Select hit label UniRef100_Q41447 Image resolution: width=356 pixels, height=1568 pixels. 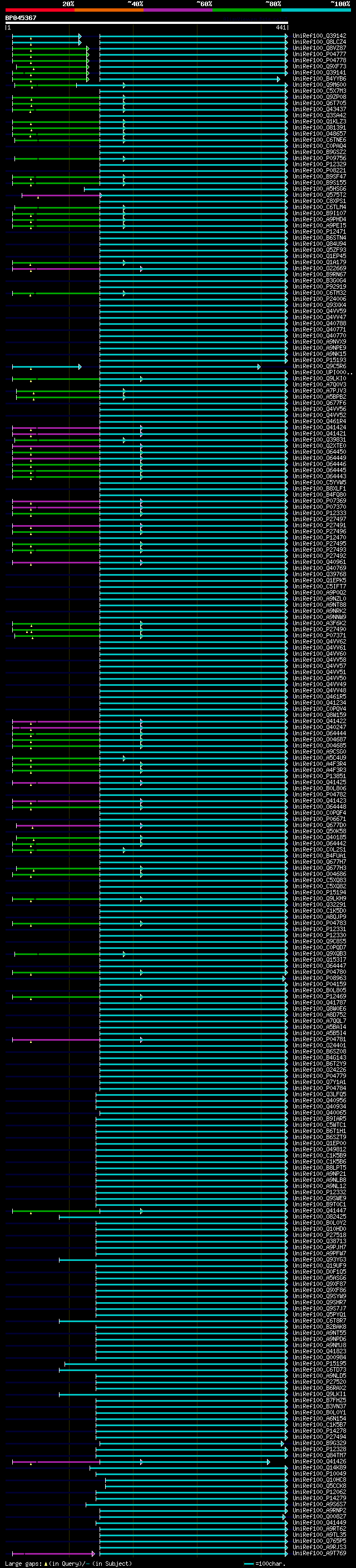319,1211
